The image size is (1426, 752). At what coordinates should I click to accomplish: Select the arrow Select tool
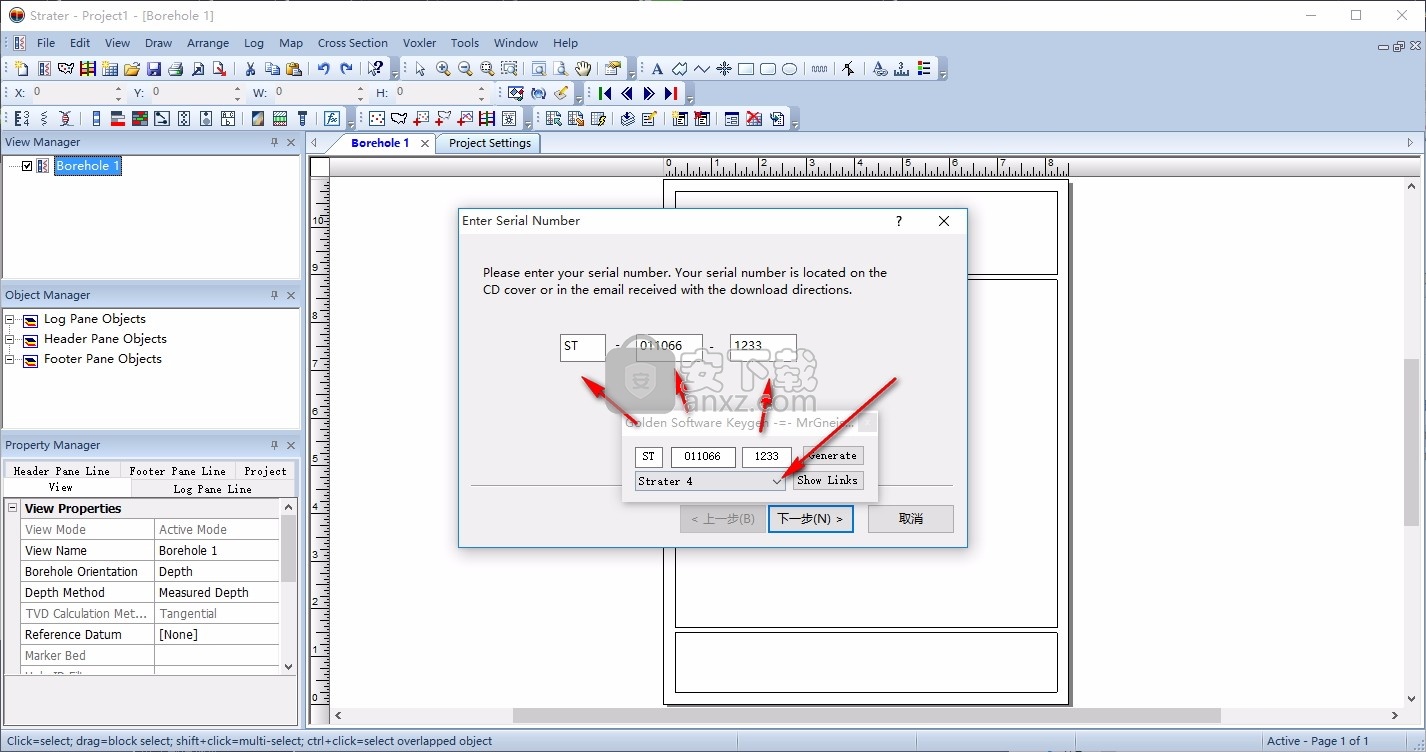coord(421,69)
